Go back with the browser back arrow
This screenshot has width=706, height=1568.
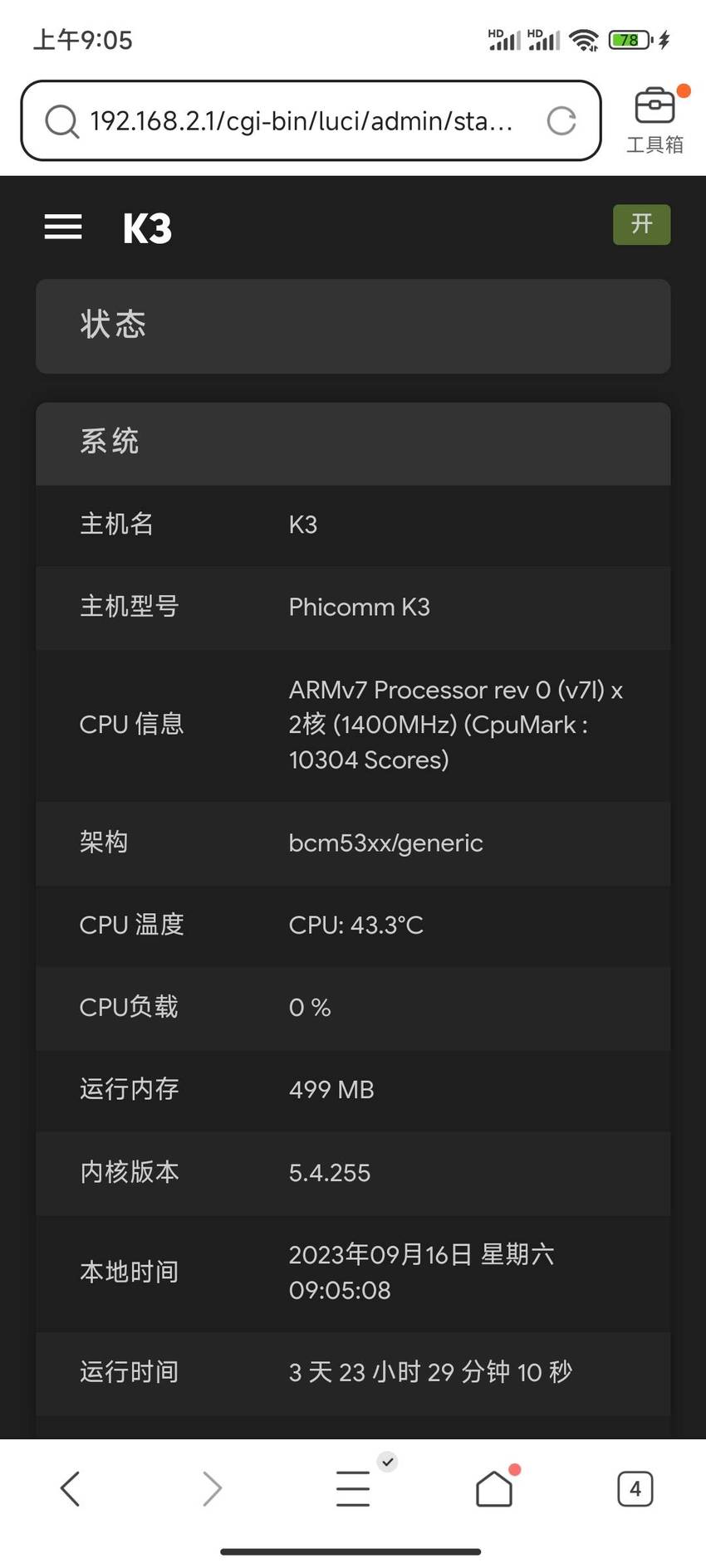click(71, 1488)
